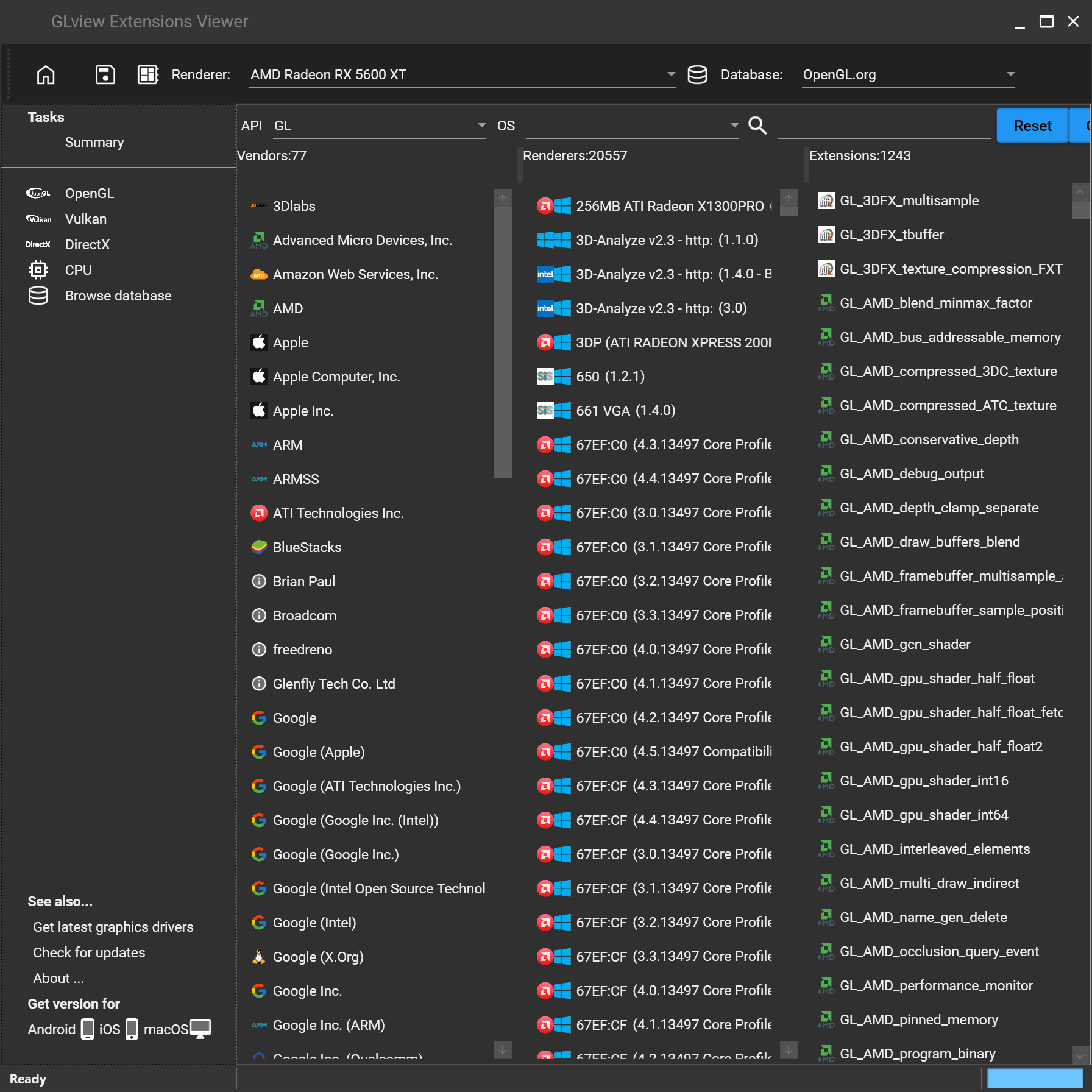Click the Save icon in toolbar

[x=105, y=74]
